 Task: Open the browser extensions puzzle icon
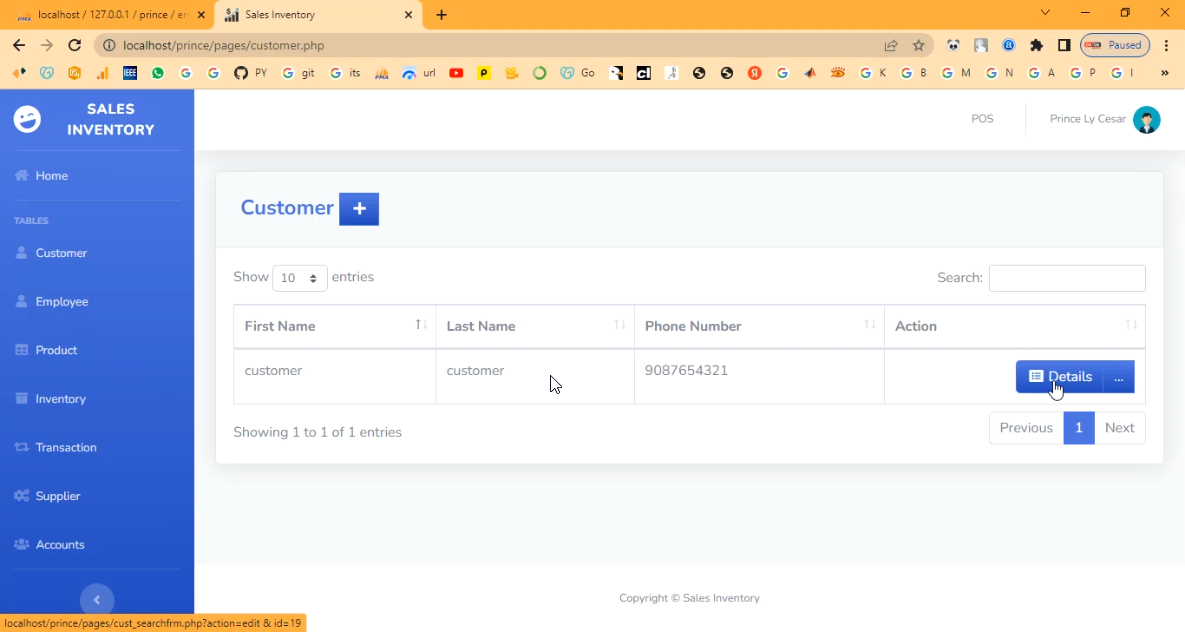coord(1036,45)
